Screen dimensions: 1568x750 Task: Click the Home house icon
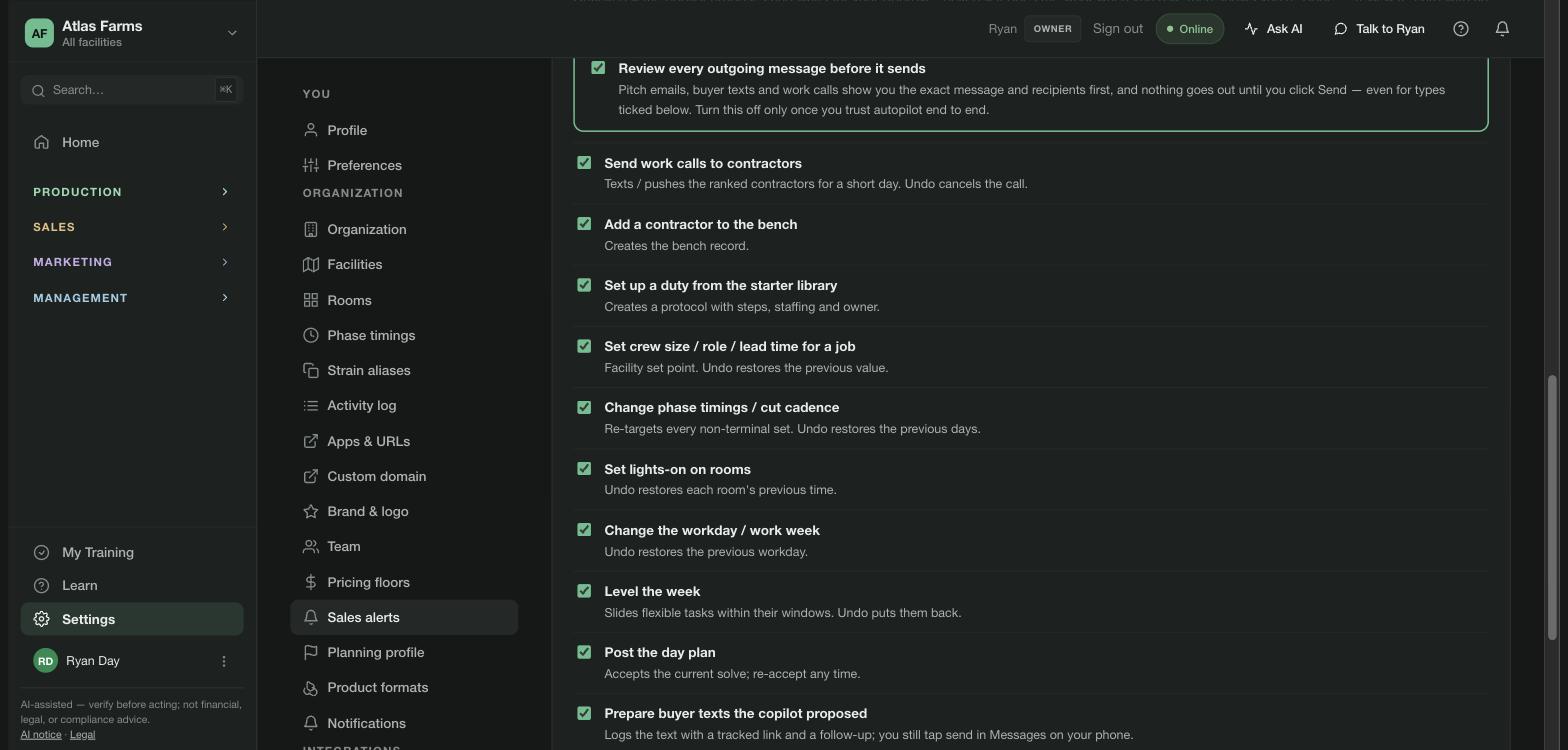tap(41, 142)
